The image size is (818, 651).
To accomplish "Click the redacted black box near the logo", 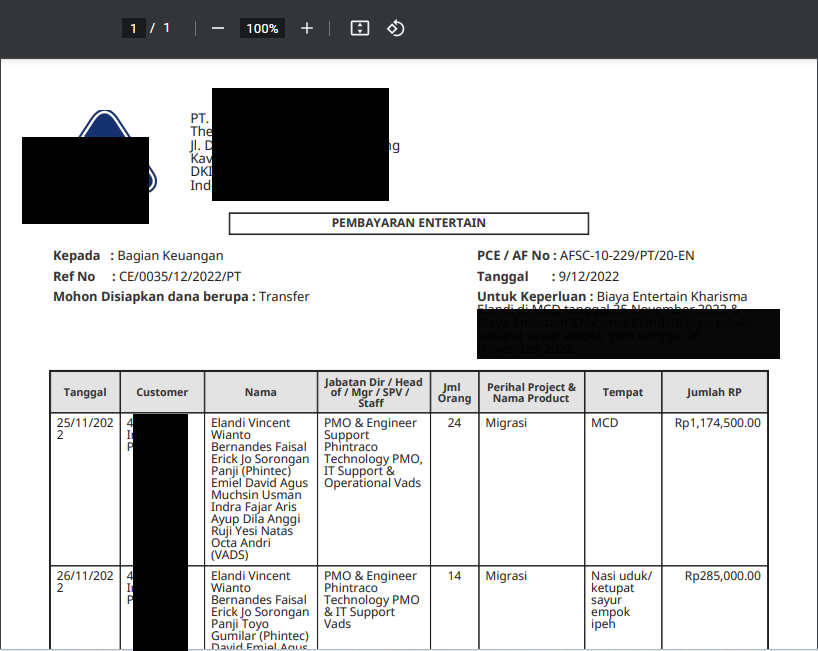I will (x=85, y=180).
